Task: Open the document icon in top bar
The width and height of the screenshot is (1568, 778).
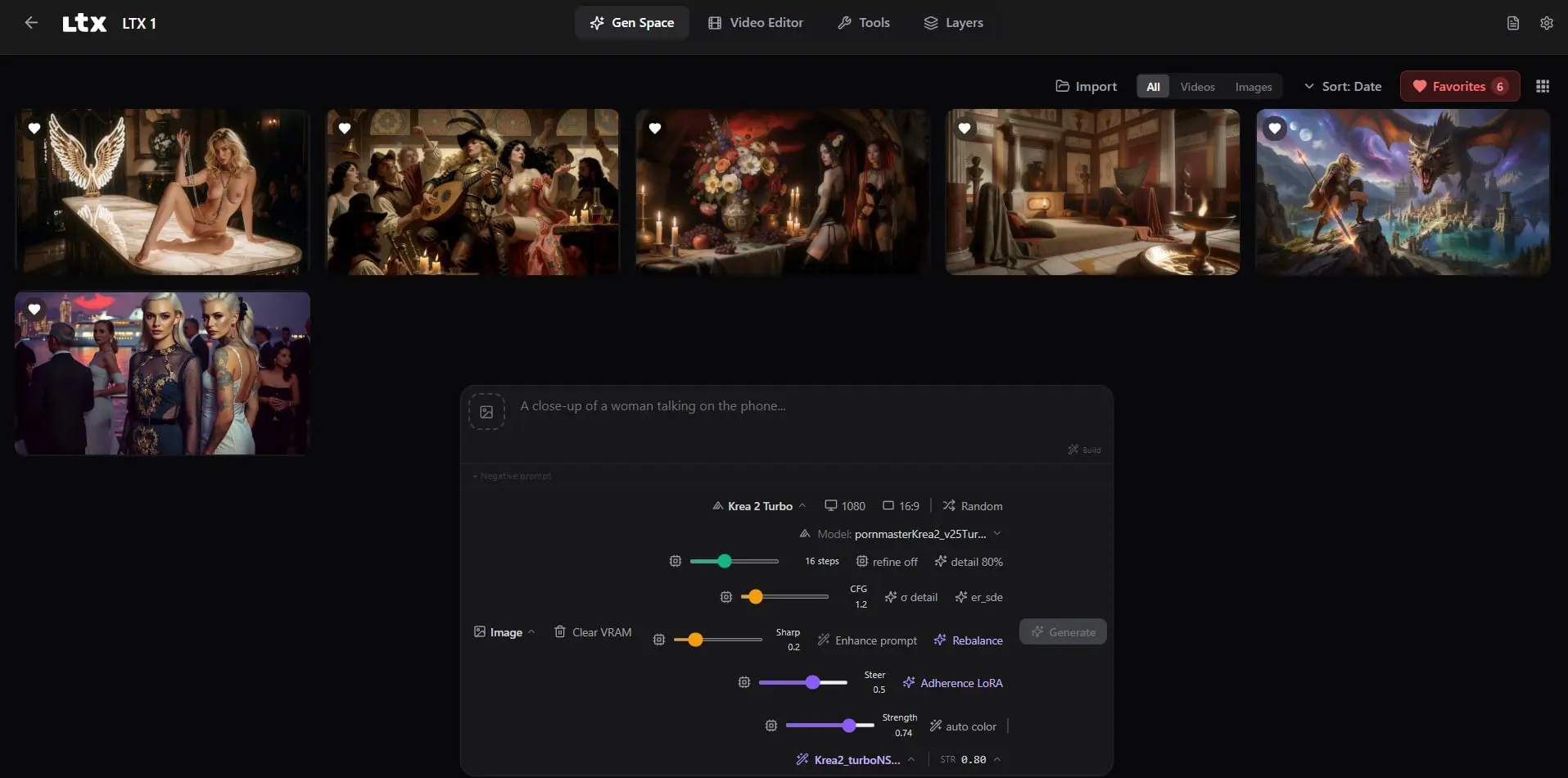Action: coord(1513,23)
